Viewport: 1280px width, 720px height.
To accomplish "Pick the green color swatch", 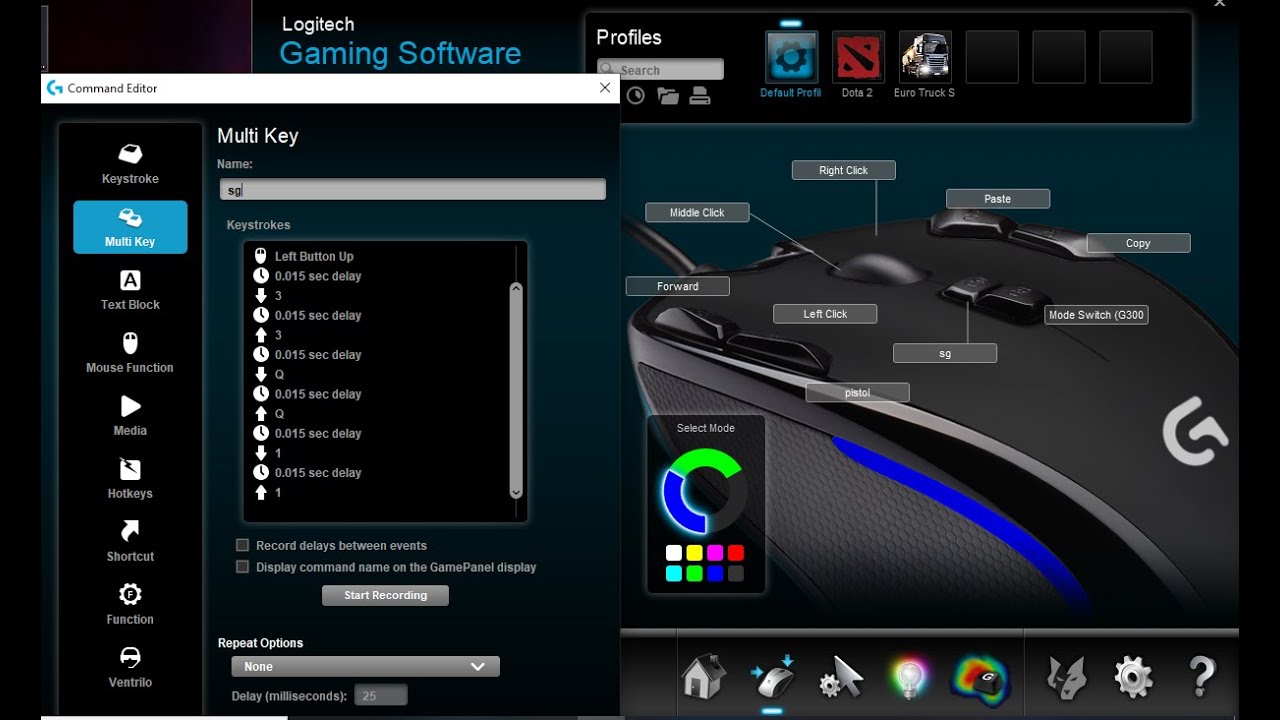I will pos(694,573).
